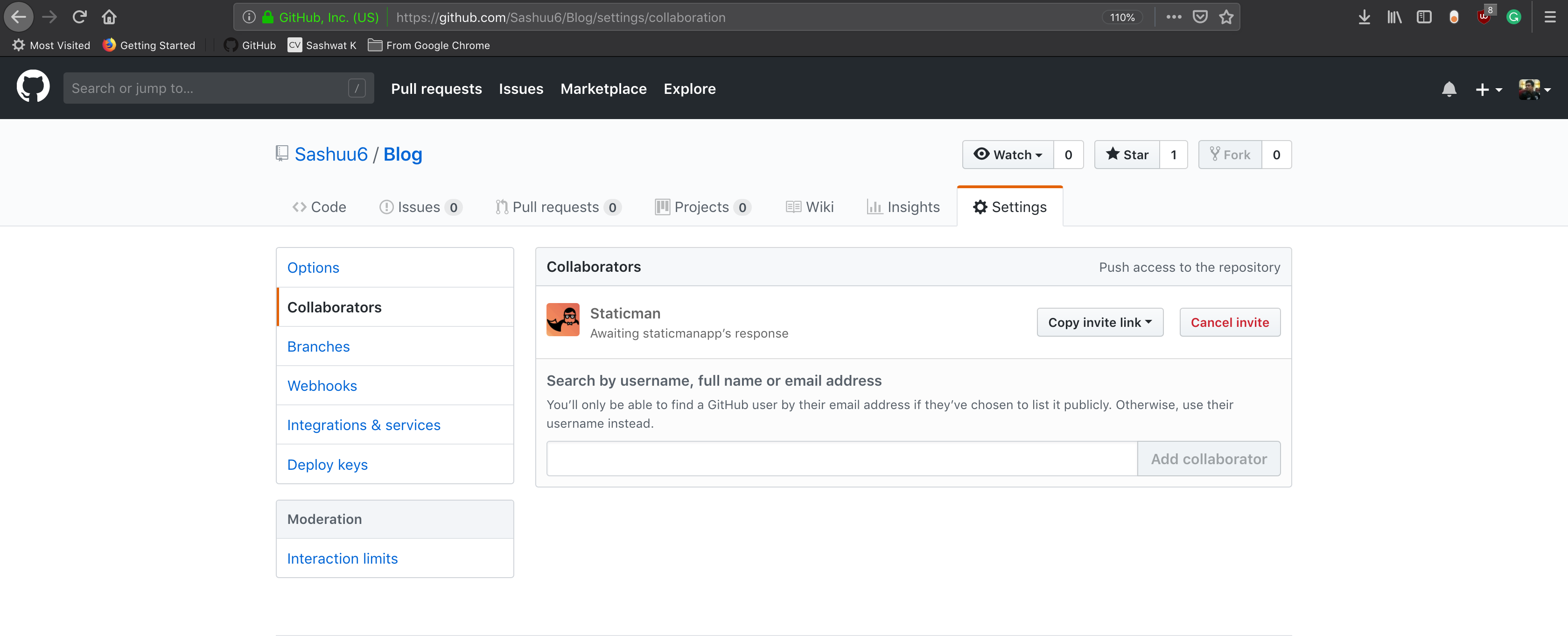The width and height of the screenshot is (1568, 636).
Task: Open the Watch dropdown
Action: coord(1008,155)
